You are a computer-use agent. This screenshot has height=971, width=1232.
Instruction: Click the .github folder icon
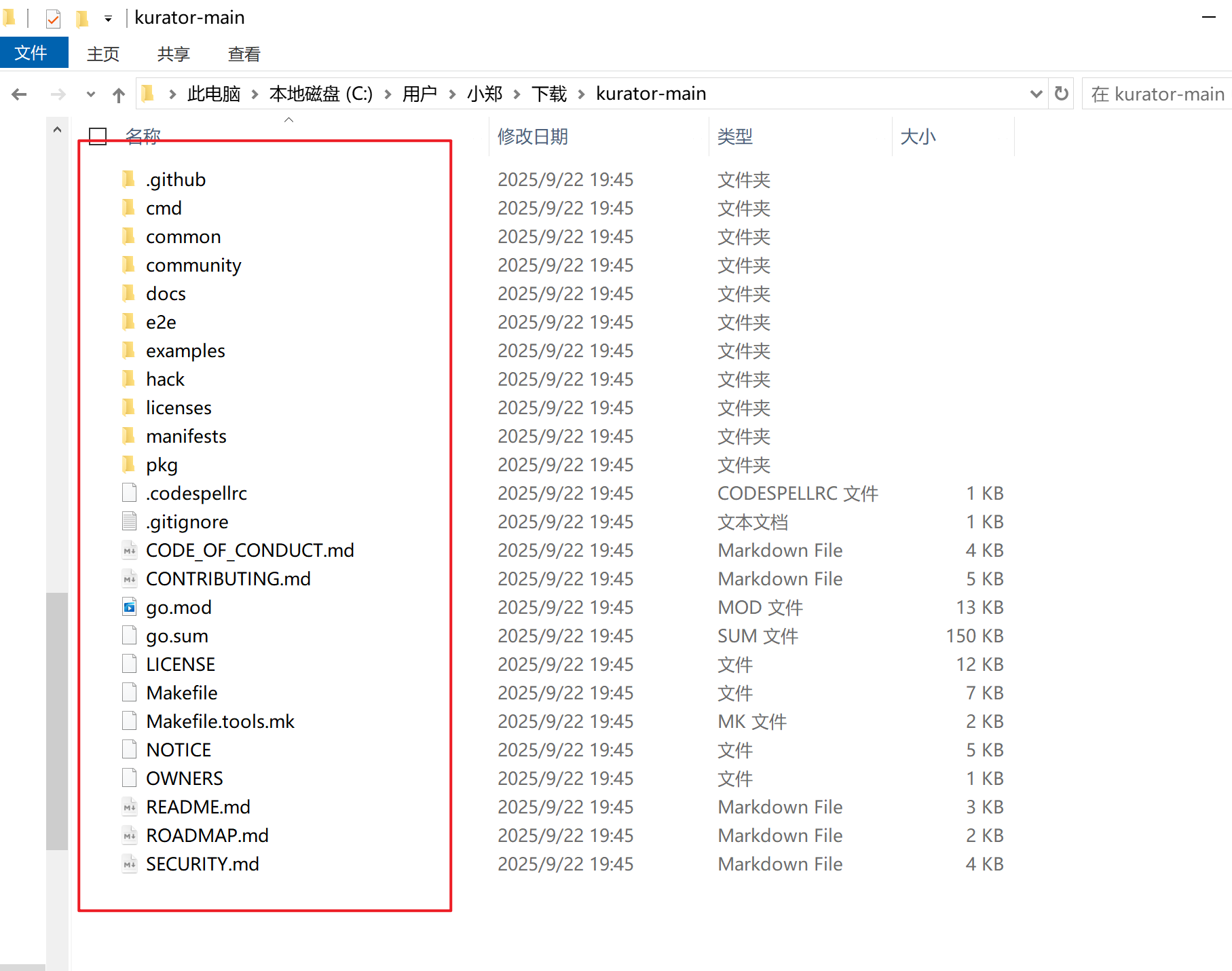[x=128, y=179]
